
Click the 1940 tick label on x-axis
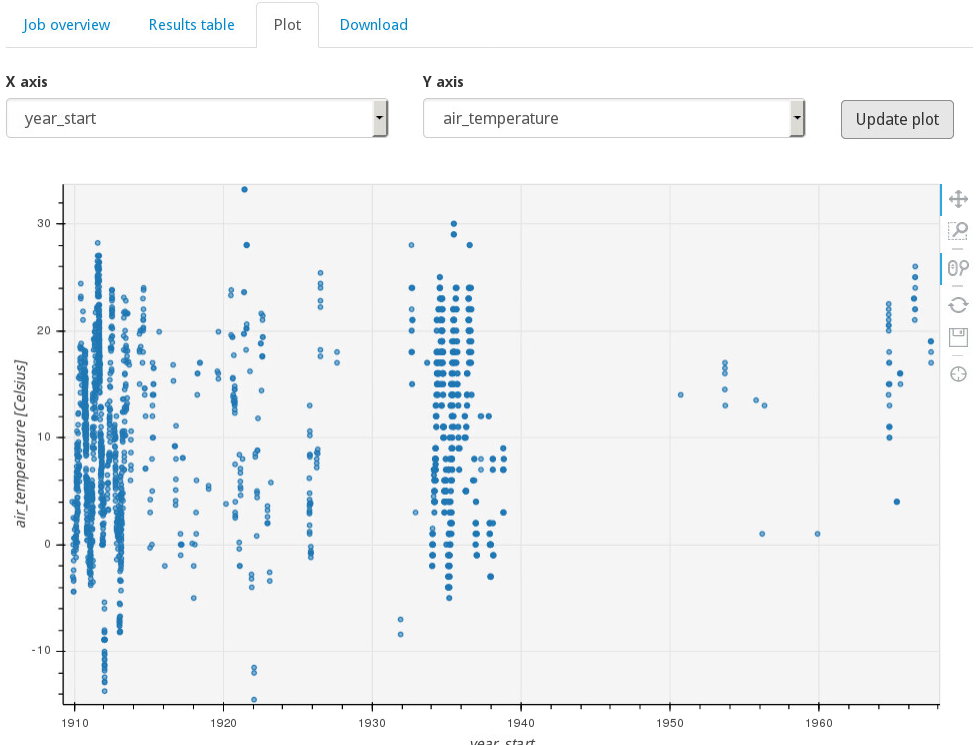point(521,721)
